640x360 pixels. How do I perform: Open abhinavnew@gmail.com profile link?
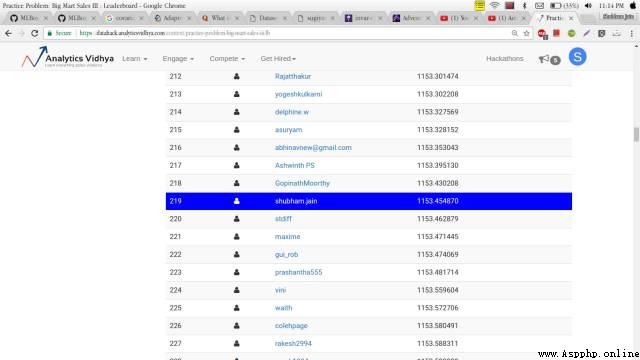coord(313,148)
